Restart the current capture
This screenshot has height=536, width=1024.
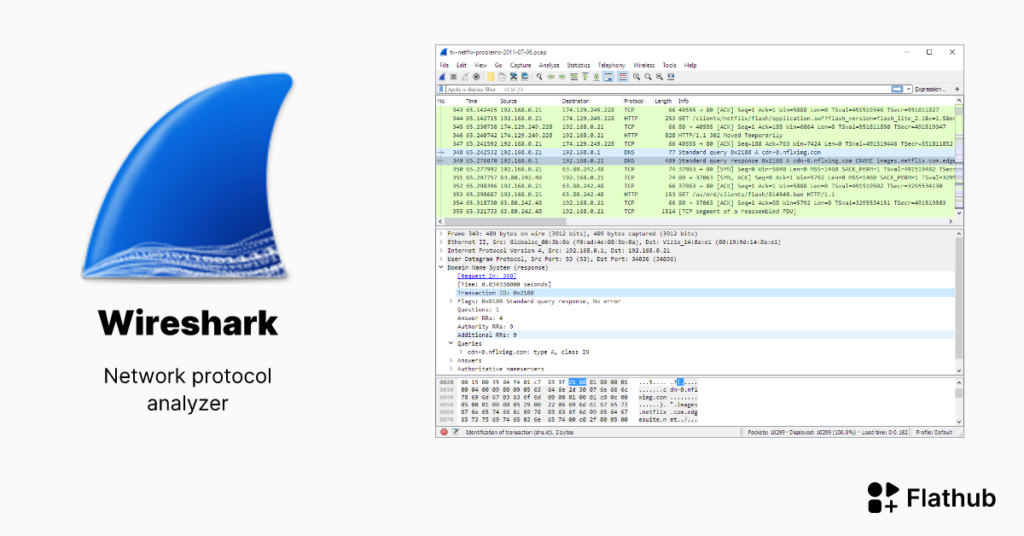click(465, 77)
